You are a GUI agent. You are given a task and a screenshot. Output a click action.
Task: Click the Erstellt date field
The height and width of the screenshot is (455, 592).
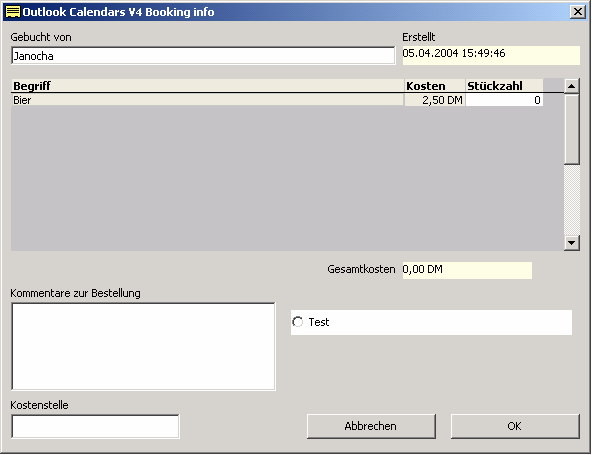491,55
